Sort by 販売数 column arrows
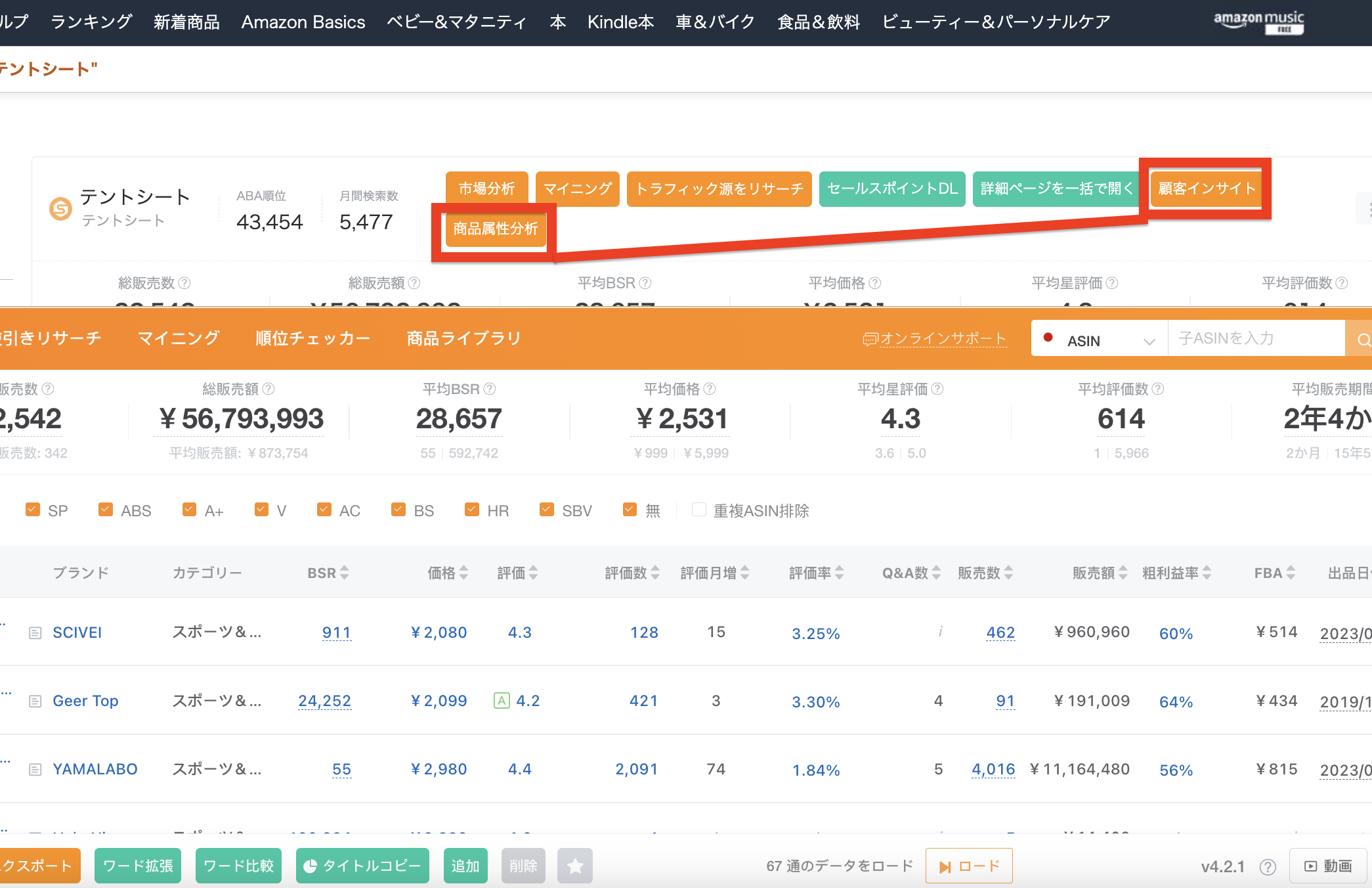Image resolution: width=1372 pixels, height=888 pixels. (x=1009, y=573)
